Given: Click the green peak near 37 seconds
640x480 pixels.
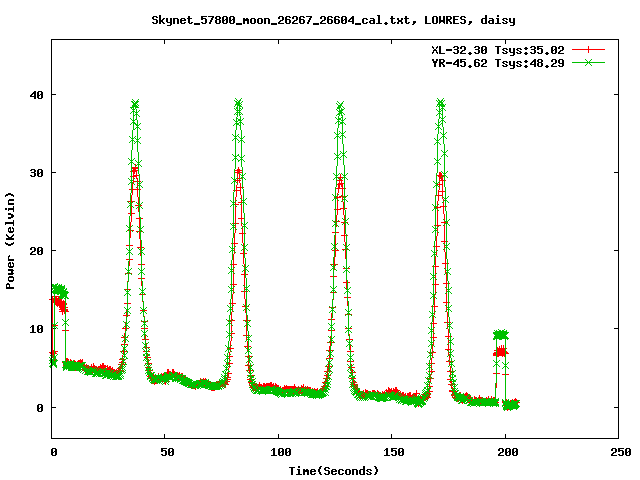Looking at the screenshot, I should tap(135, 103).
